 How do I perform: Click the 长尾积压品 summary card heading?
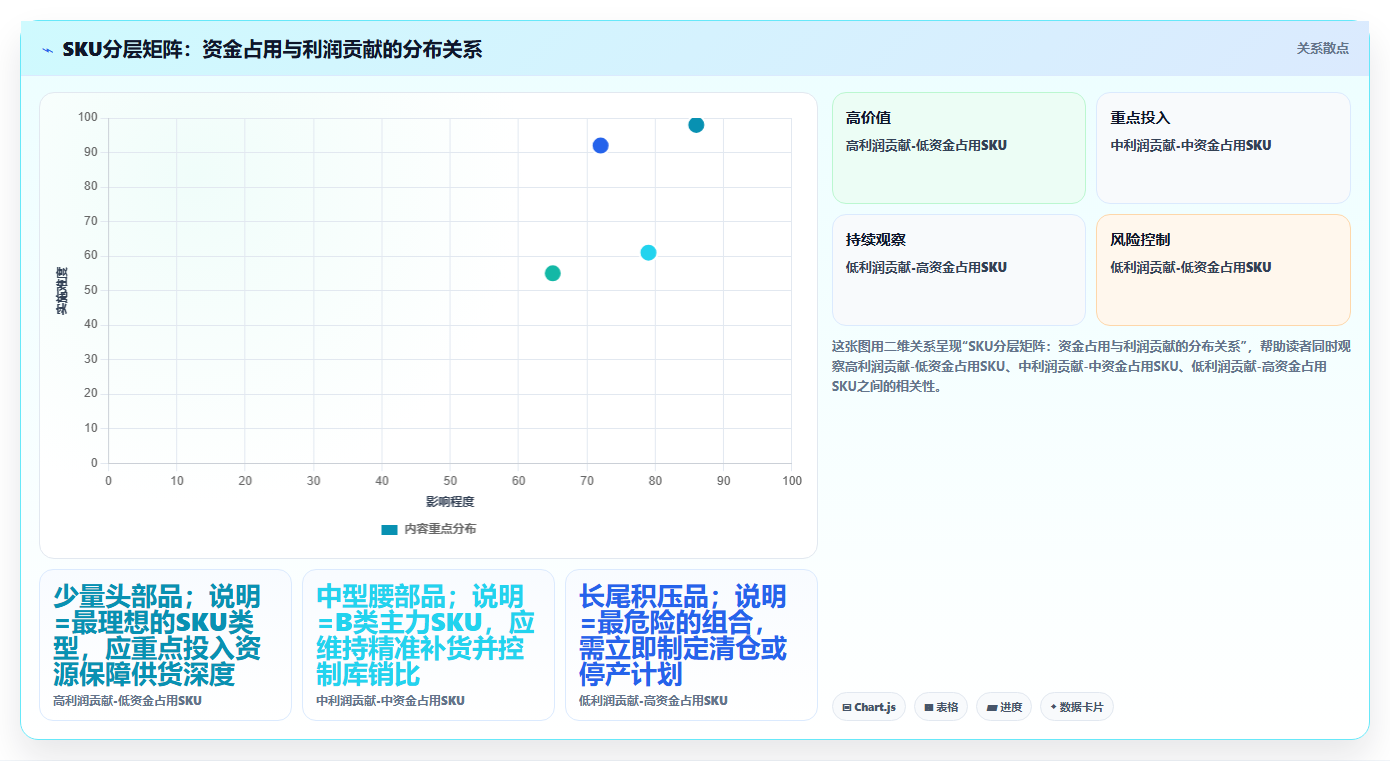coord(683,635)
